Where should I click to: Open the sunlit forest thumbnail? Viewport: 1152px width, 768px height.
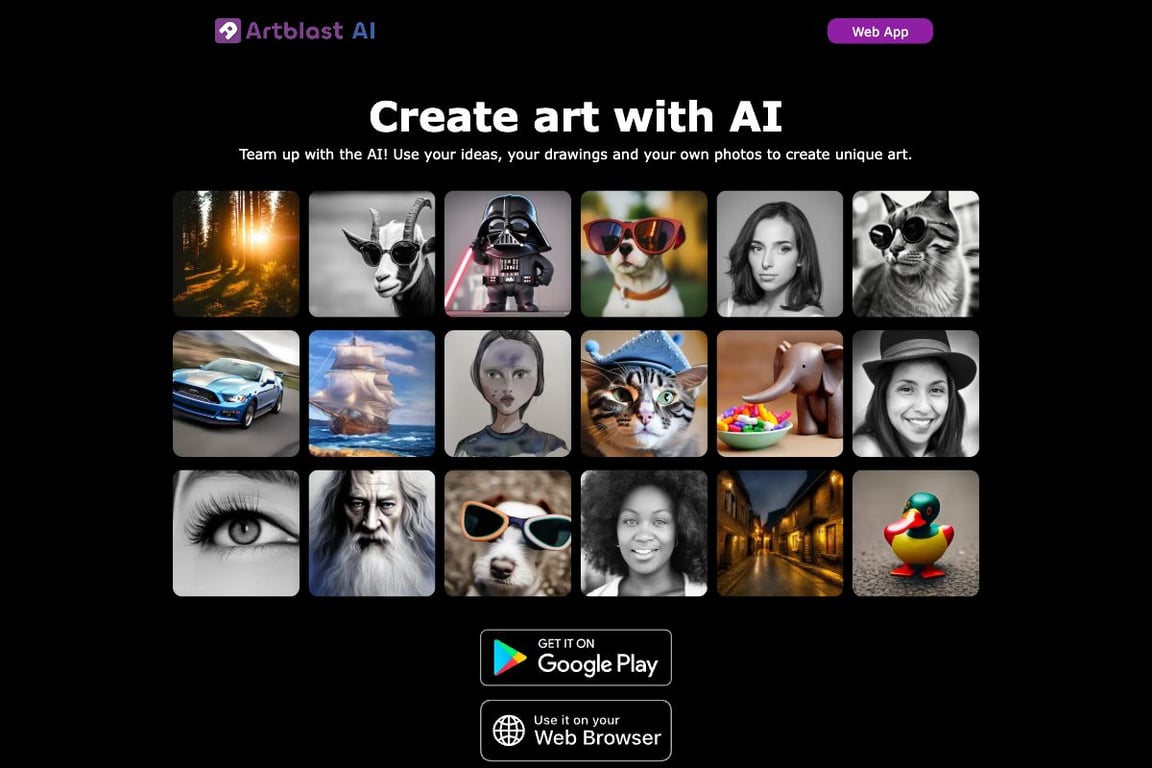point(236,254)
